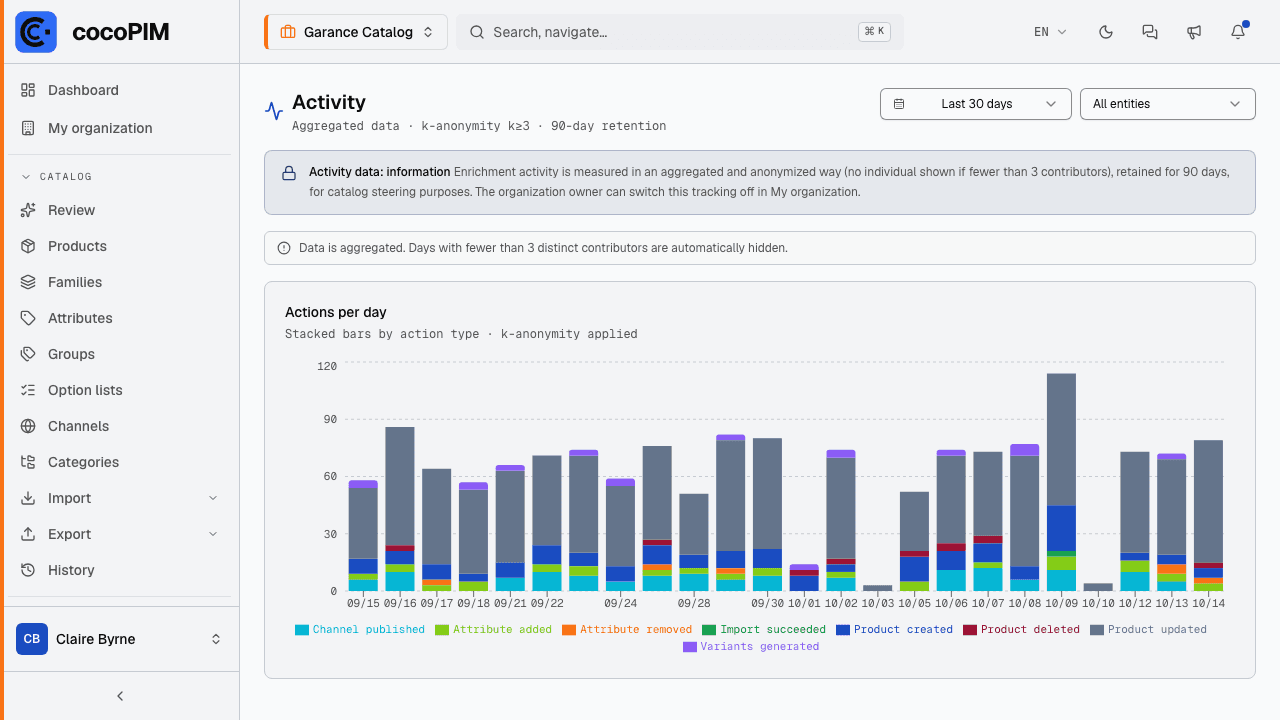This screenshot has width=1280, height=720.
Task: Open the Garance Catalog selector
Action: click(x=355, y=32)
